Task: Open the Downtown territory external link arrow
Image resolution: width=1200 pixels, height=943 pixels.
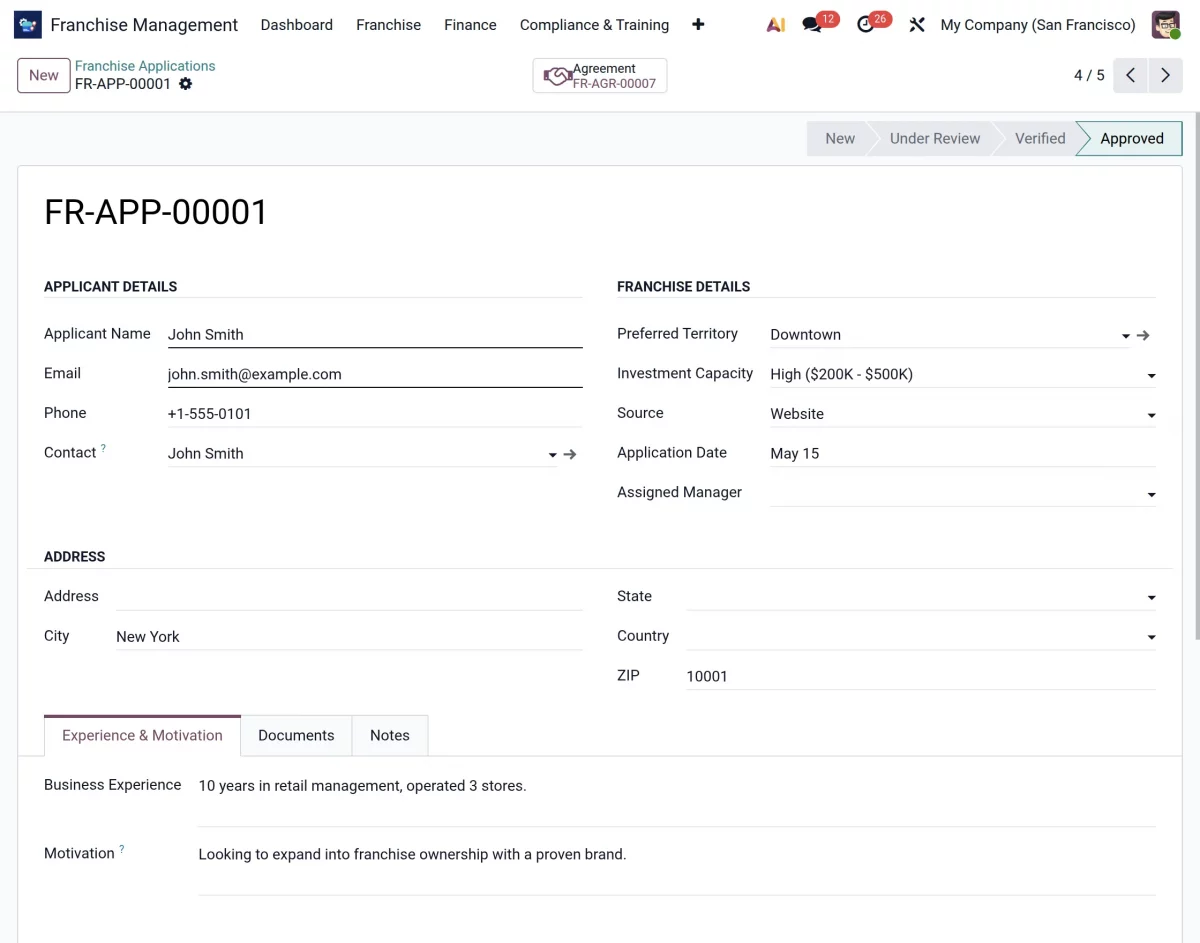Action: pyautogui.click(x=1144, y=335)
